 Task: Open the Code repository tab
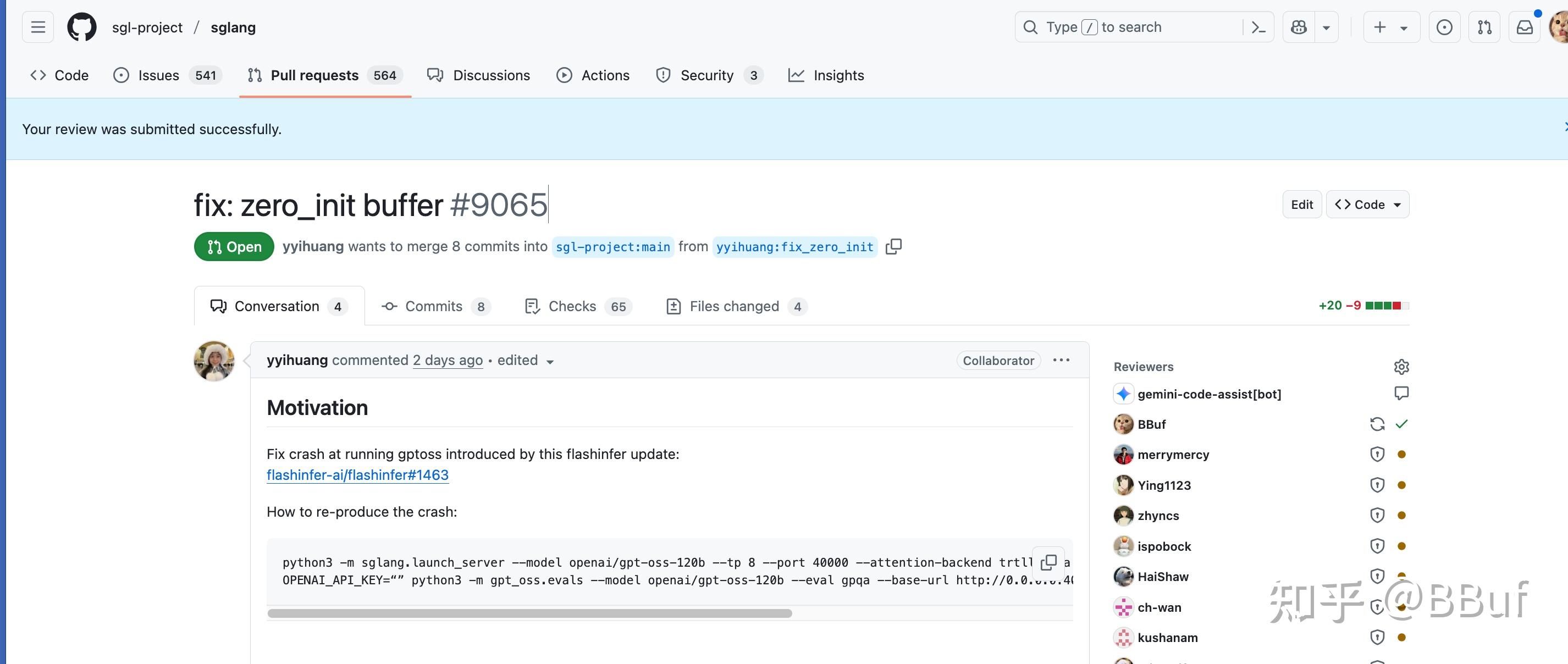(x=59, y=75)
